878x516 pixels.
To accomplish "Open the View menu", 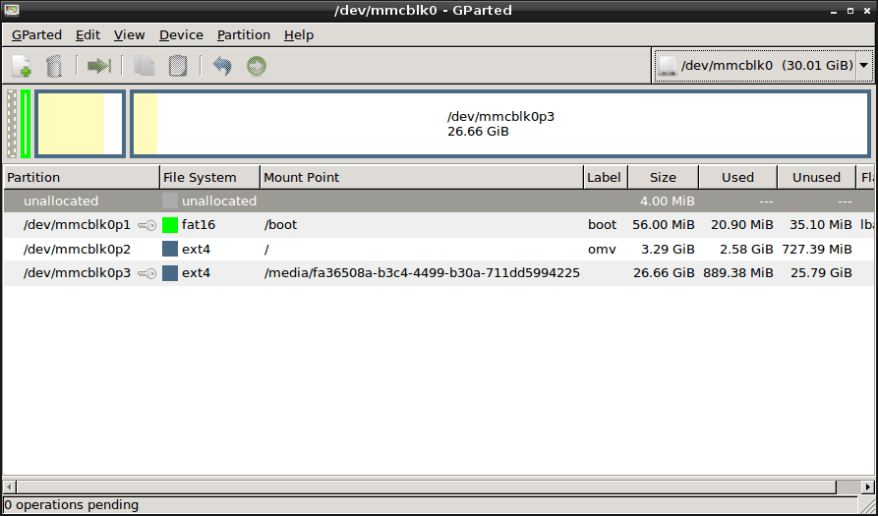I will 129,35.
